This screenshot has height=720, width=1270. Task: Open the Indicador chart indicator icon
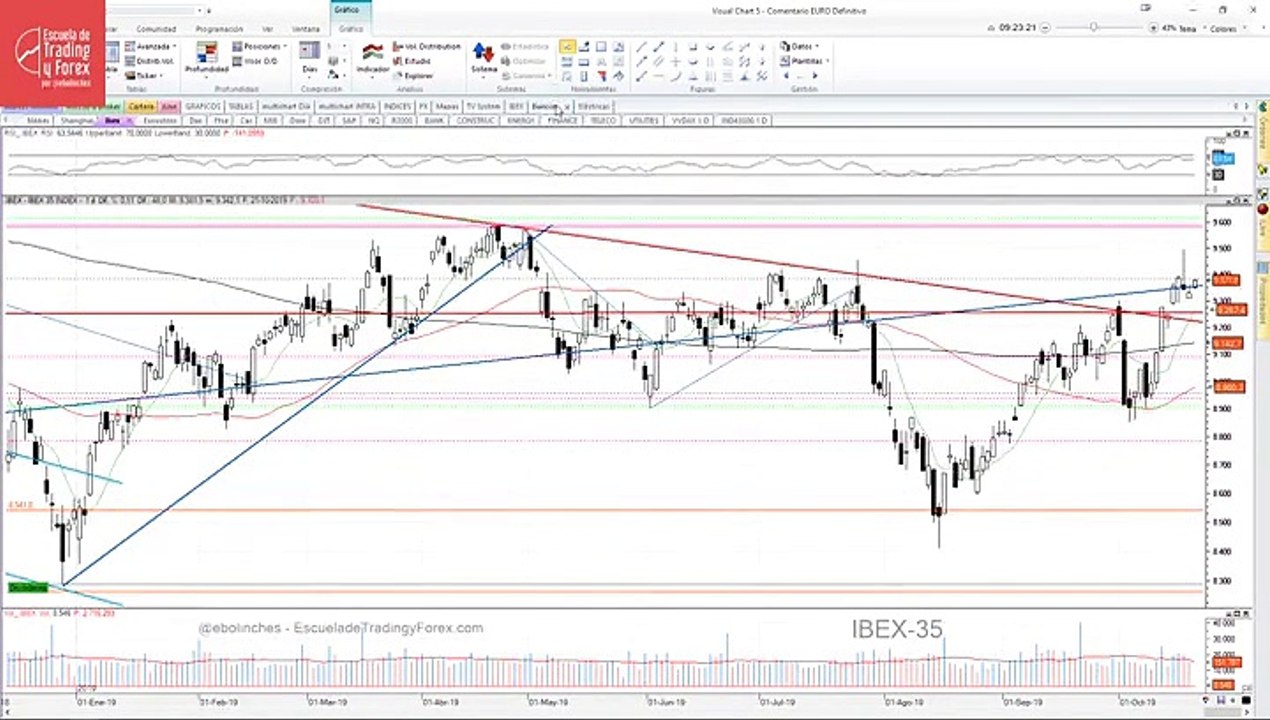[373, 58]
